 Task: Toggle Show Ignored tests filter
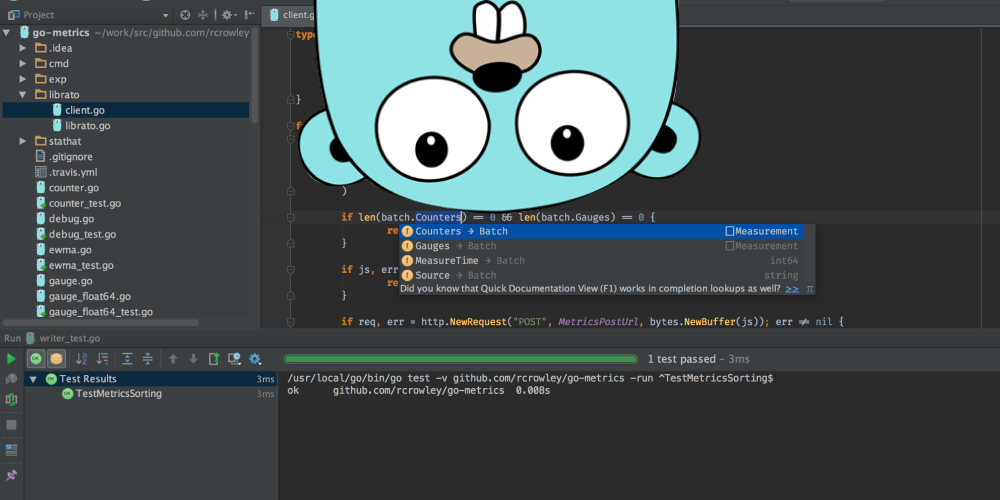pyautogui.click(x=57, y=359)
